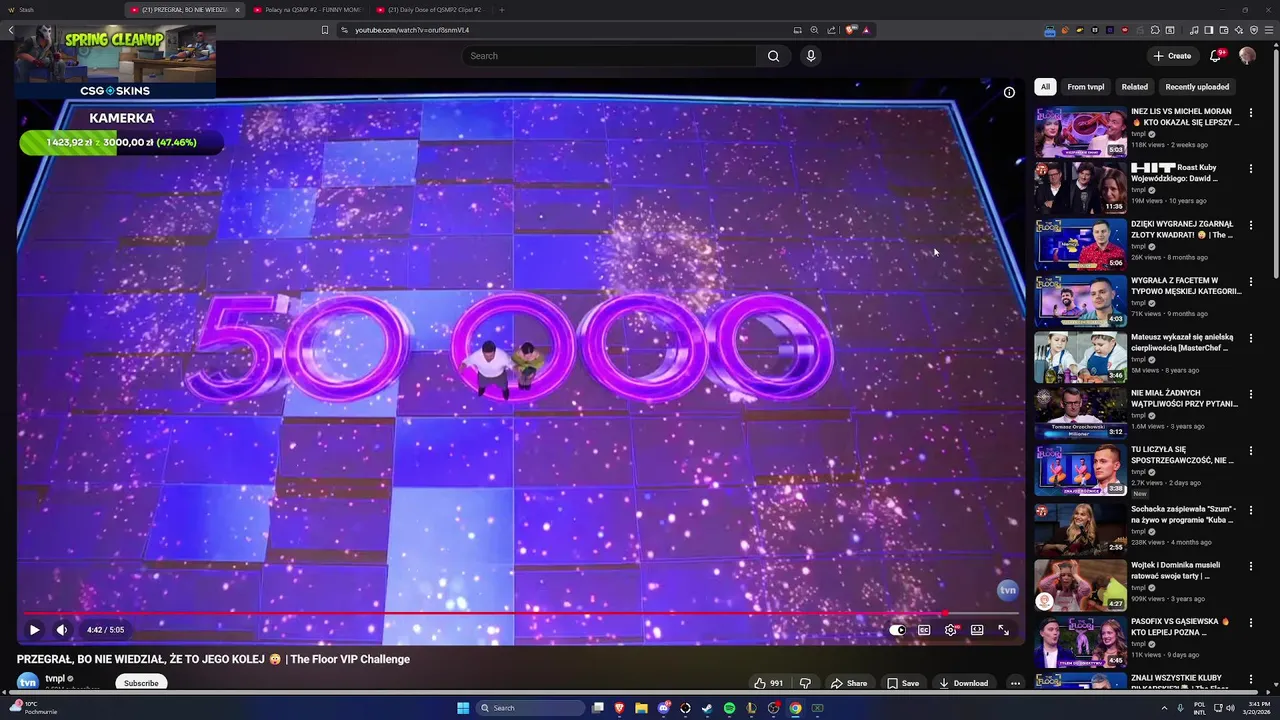Open Brave Shields lion icon

click(x=851, y=30)
